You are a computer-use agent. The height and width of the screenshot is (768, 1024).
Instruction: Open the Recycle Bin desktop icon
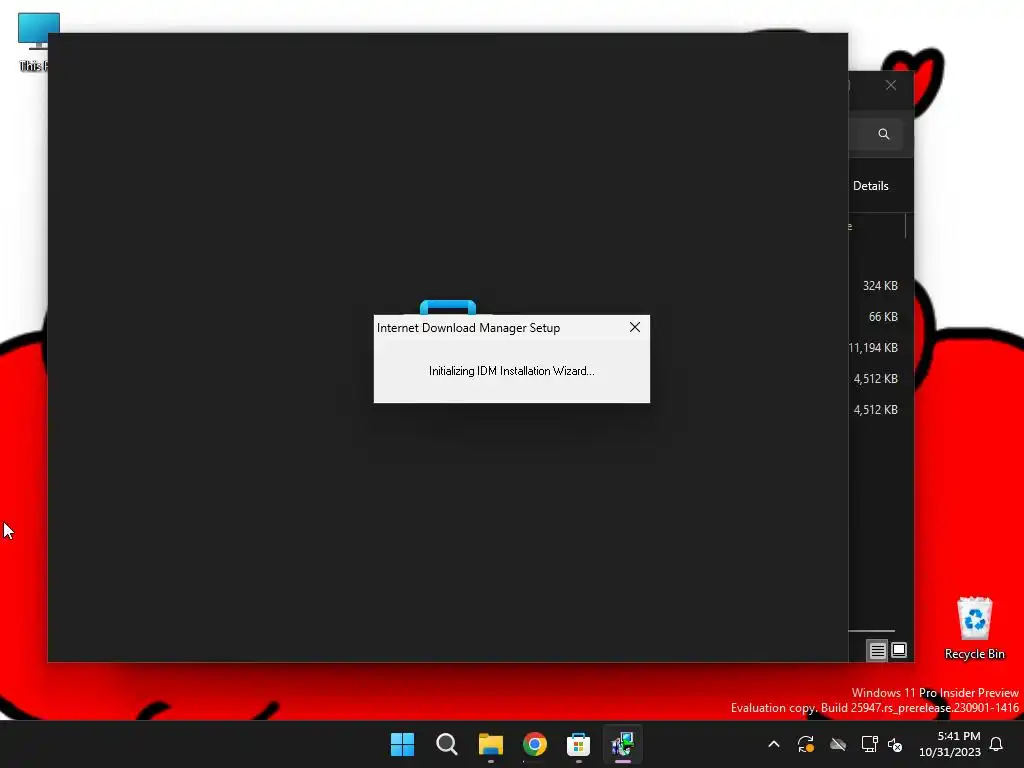click(x=974, y=628)
